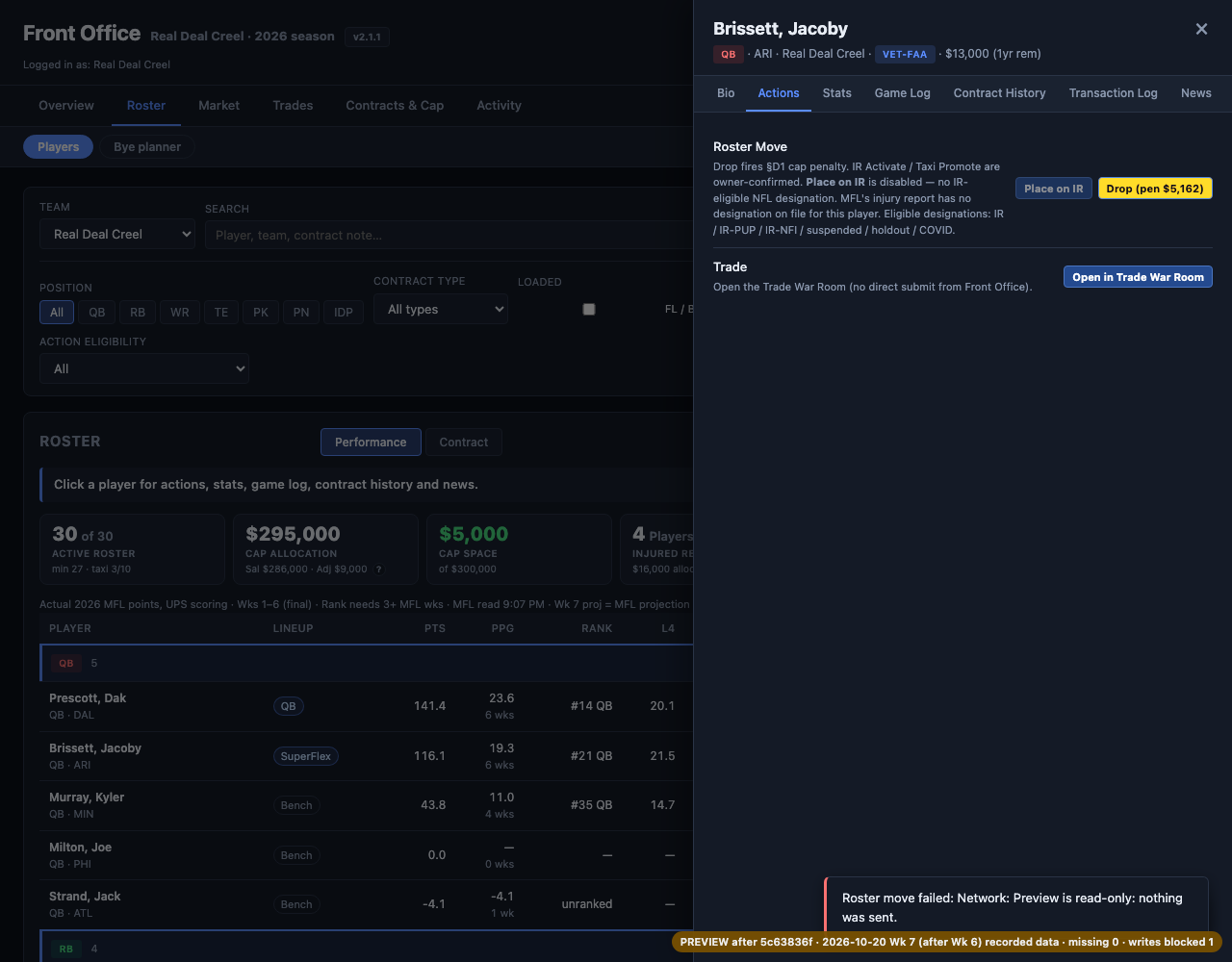1232x962 pixels.
Task: Close the Brissett, Jacoby player panel
Action: coord(1201,29)
